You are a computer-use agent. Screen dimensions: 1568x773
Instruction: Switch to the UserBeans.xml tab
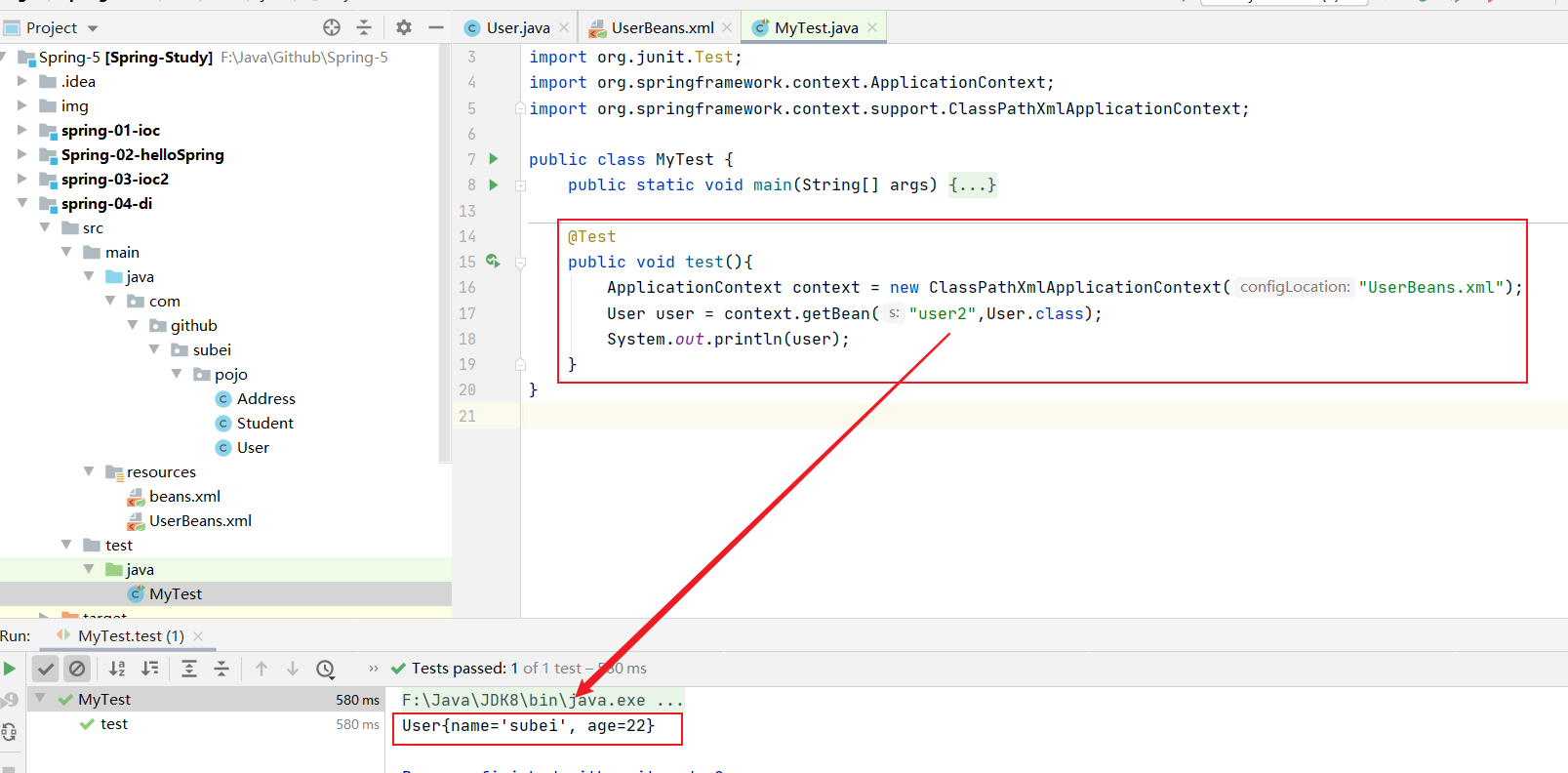click(x=662, y=28)
